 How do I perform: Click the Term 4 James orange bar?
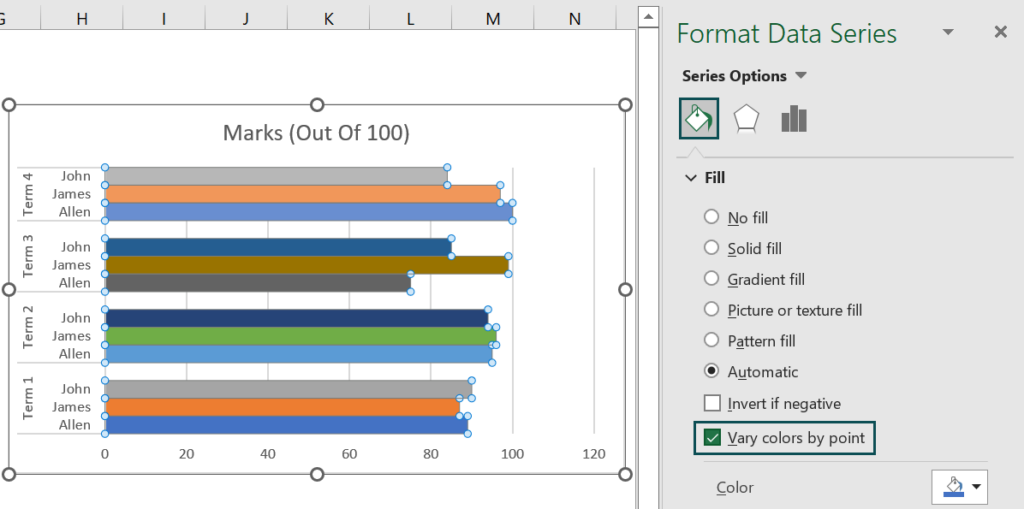(x=302, y=194)
